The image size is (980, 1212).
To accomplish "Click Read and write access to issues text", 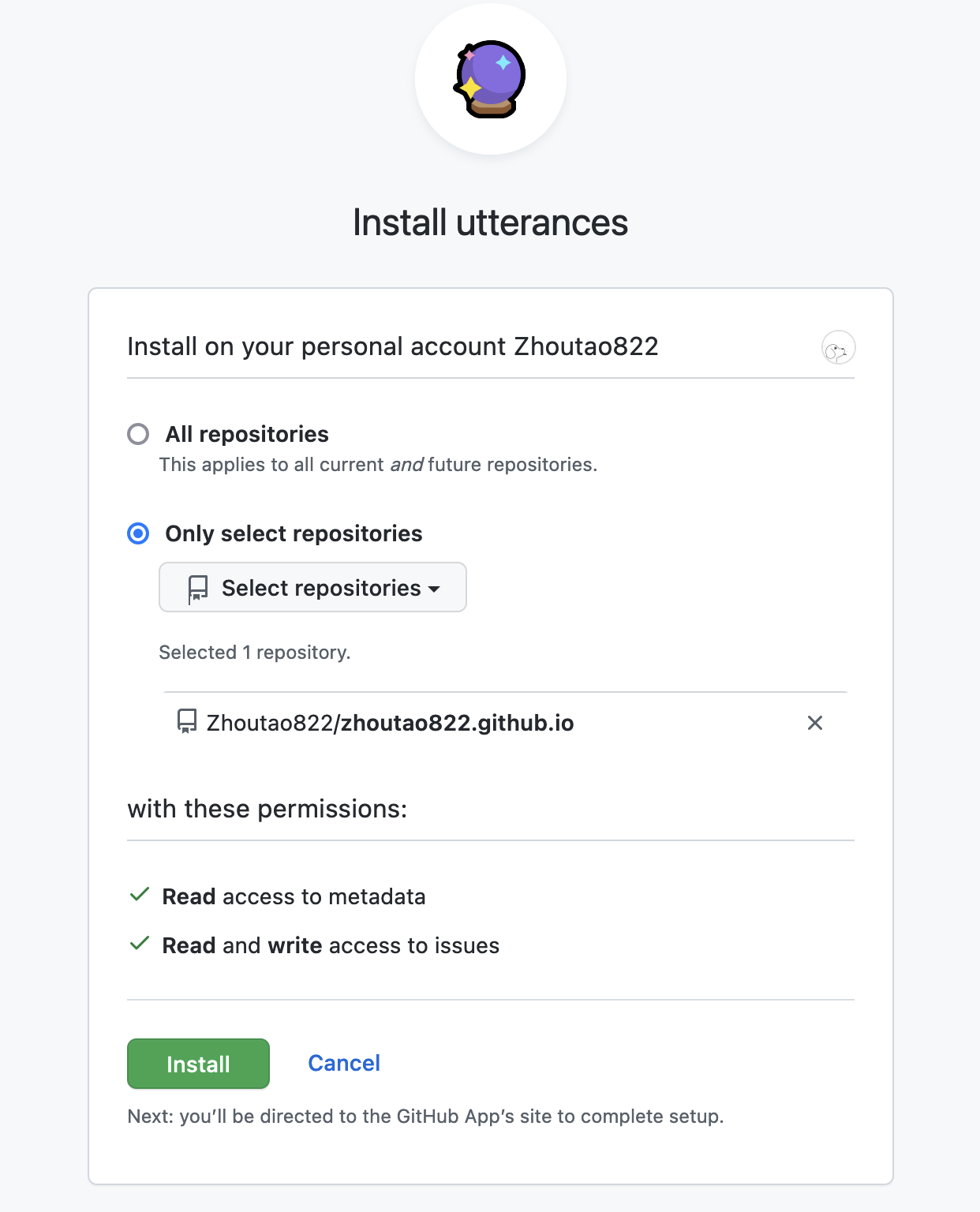I will 331,945.
